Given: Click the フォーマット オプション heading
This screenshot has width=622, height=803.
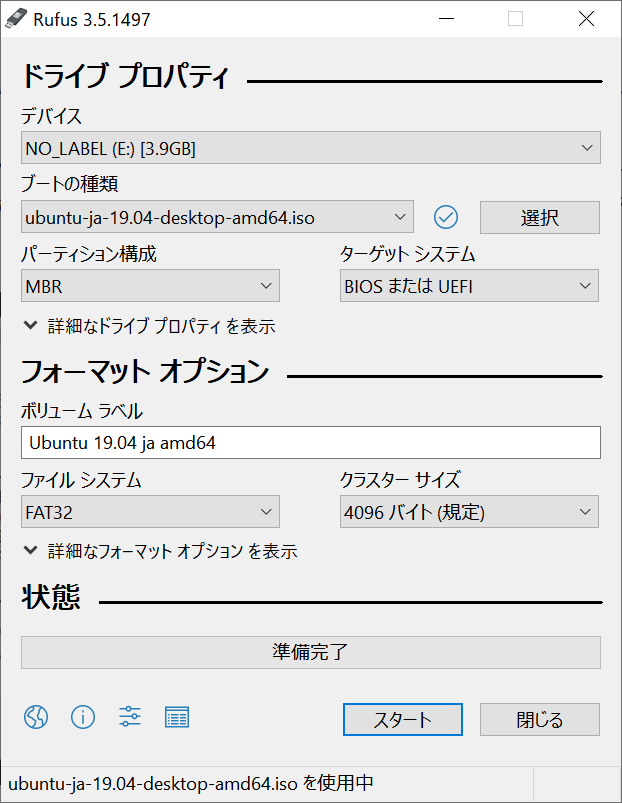Looking at the screenshot, I should 145,371.
